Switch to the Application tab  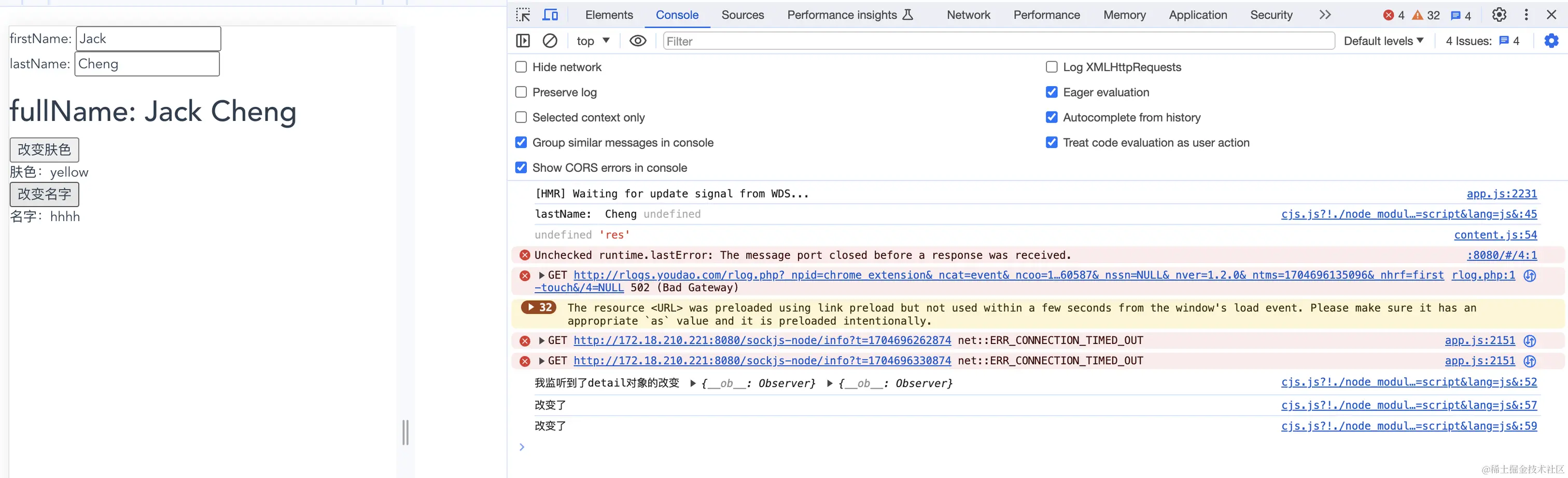coord(1198,15)
